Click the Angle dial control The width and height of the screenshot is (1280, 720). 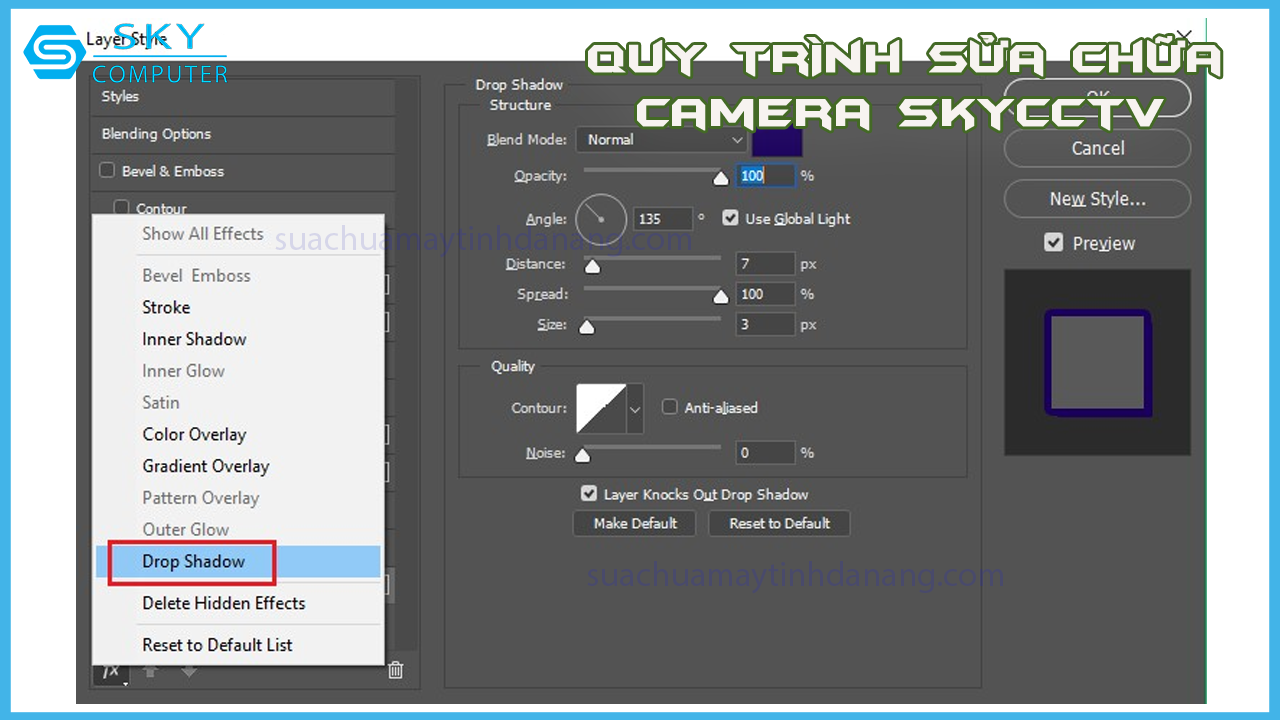click(601, 219)
